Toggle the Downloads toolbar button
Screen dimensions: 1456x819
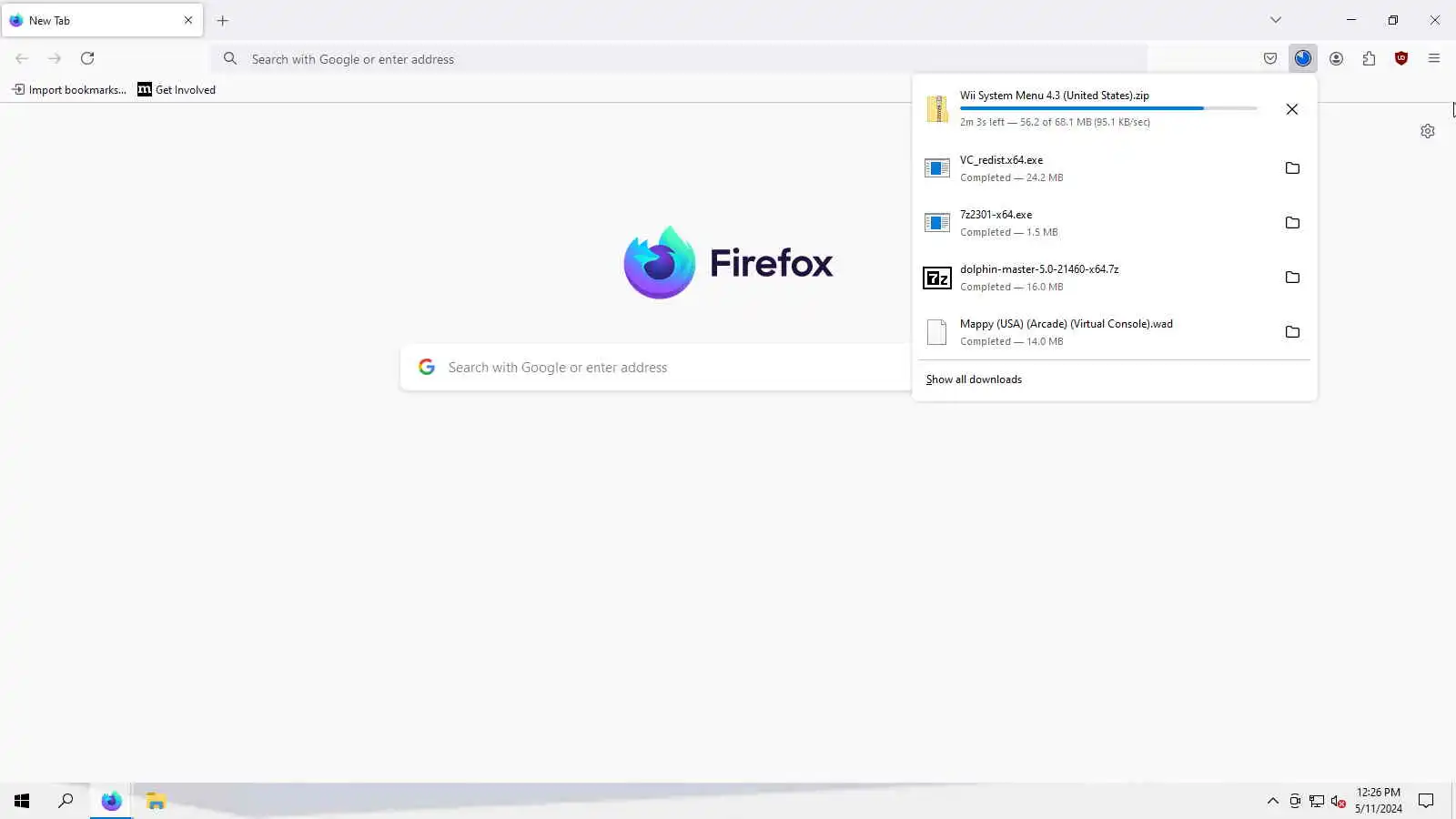[1303, 58]
